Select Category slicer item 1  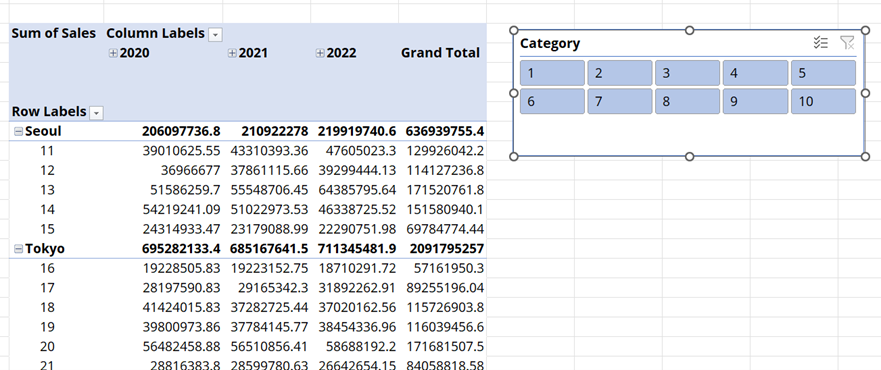click(x=552, y=73)
